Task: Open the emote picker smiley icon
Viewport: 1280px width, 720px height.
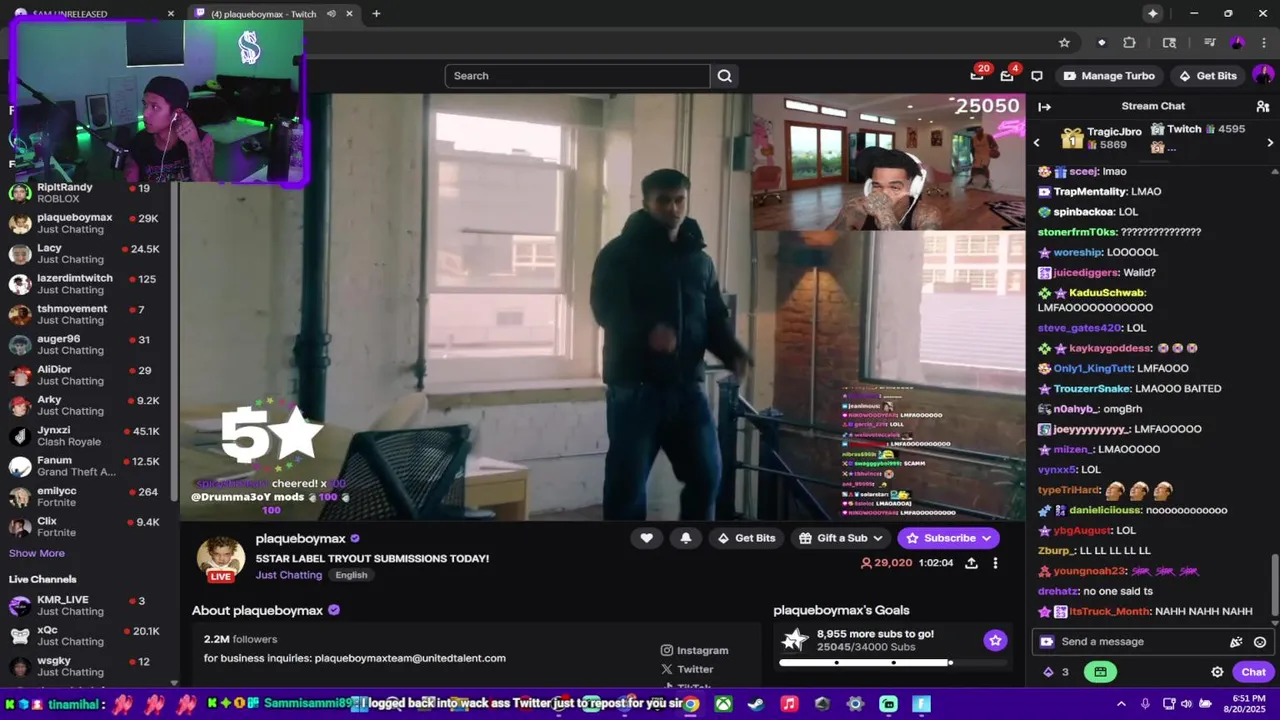Action: tap(1260, 642)
